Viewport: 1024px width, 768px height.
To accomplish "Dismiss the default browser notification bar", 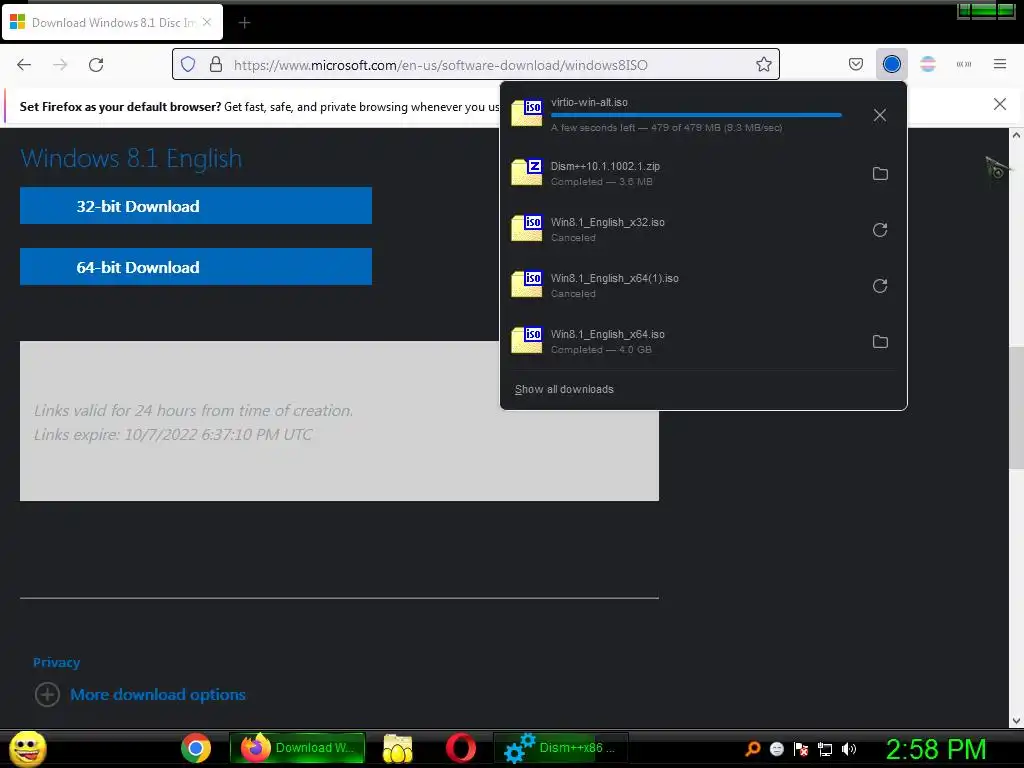I will (x=999, y=104).
